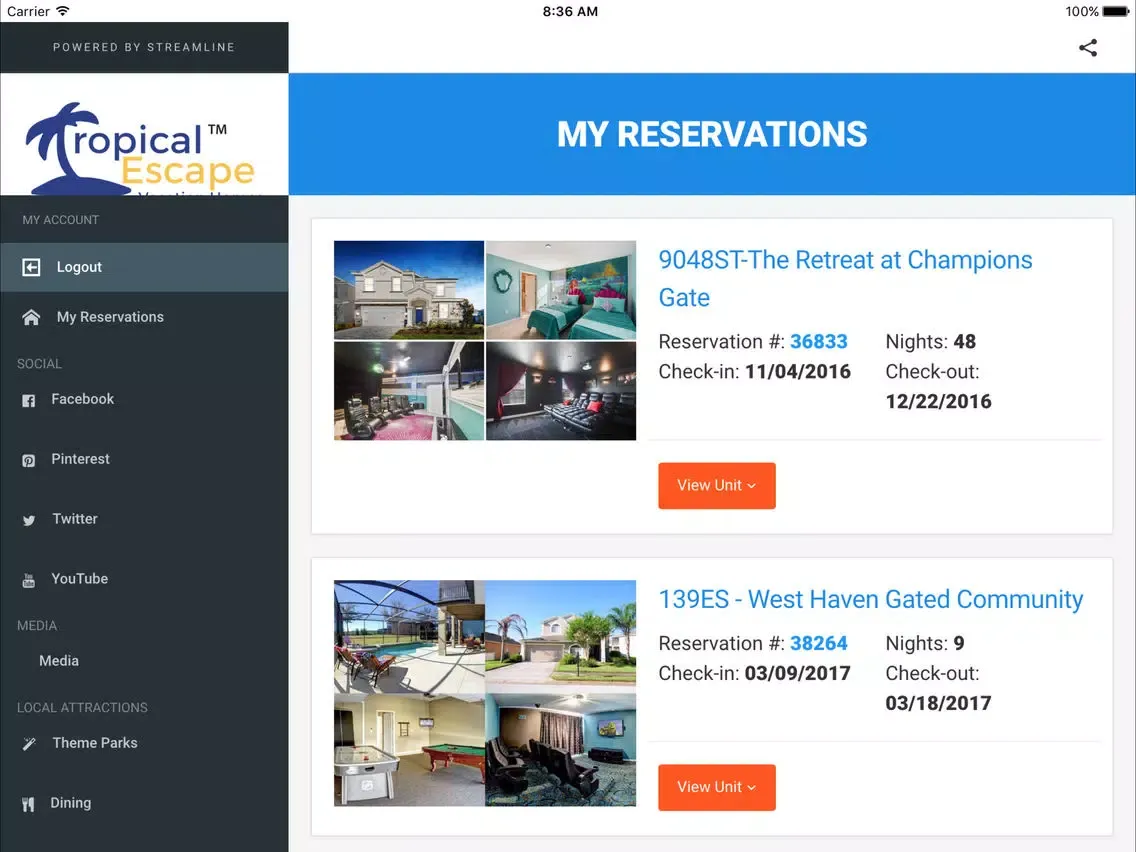Open the teal bedroom photo of 9048ST
Viewport: 1136px width, 852px height.
(561, 290)
